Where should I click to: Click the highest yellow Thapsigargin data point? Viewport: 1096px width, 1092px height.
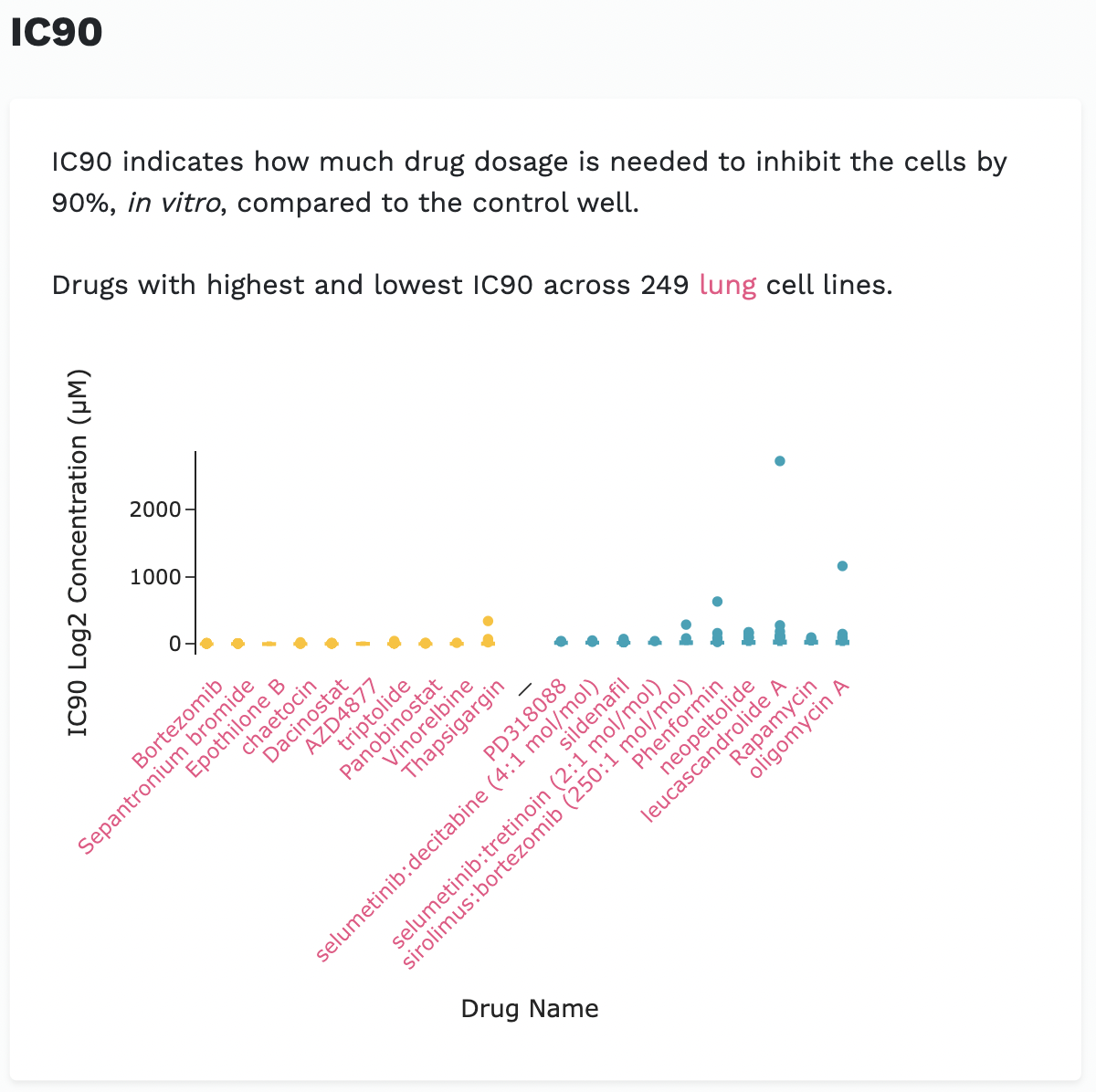click(488, 621)
